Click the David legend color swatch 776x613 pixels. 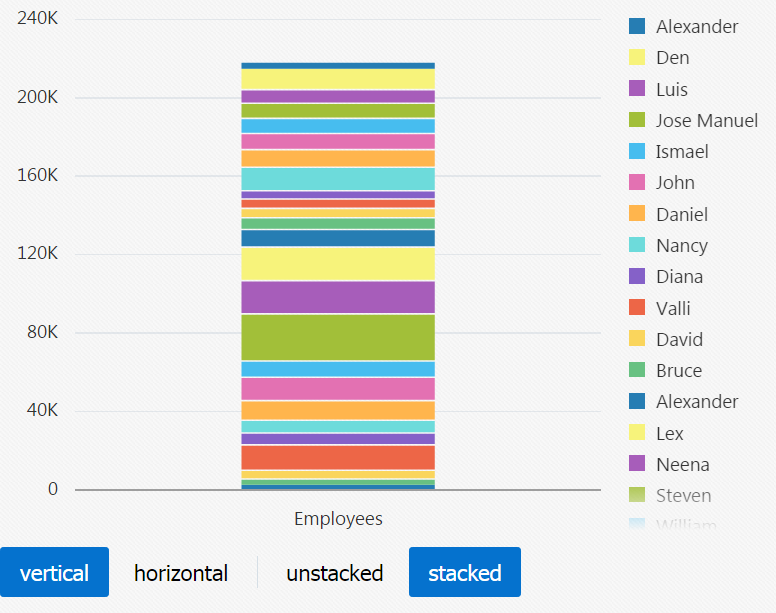click(637, 339)
